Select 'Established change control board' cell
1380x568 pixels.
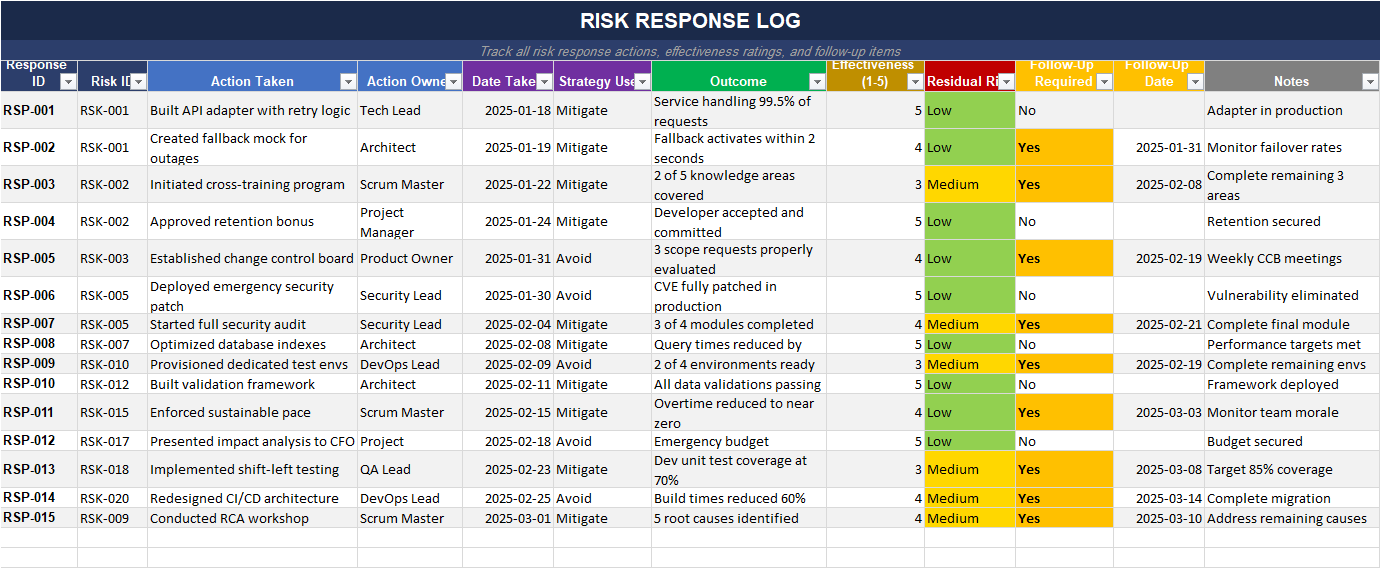[253, 258]
